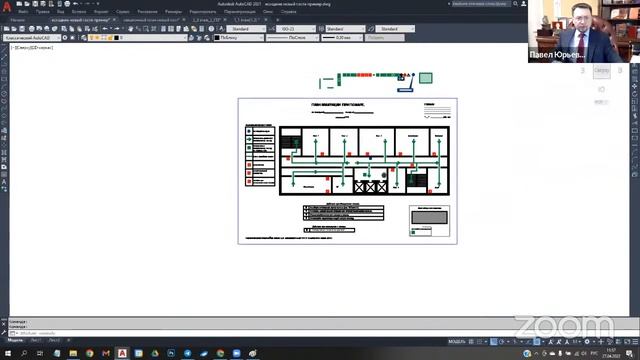Click the AutoCAD application menu logo
Screen dimensions: 640x360
pyautogui.click(x=7, y=7)
